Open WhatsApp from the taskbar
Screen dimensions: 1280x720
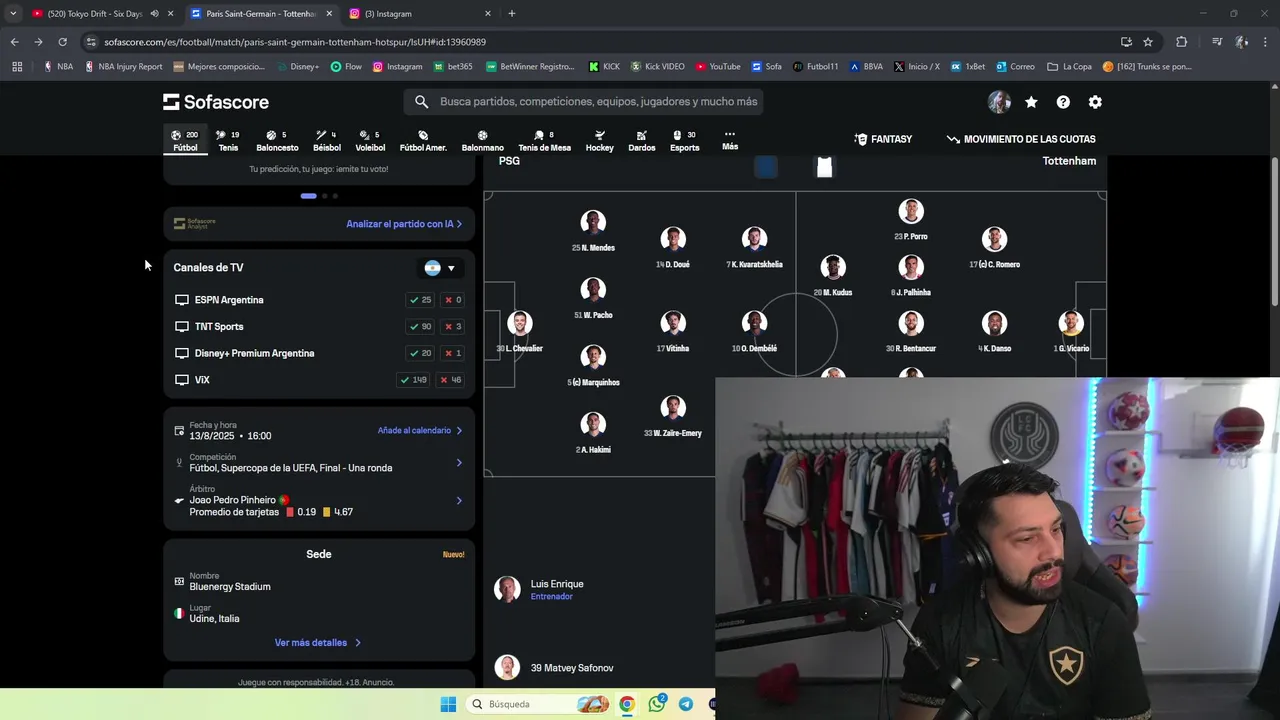tap(656, 704)
